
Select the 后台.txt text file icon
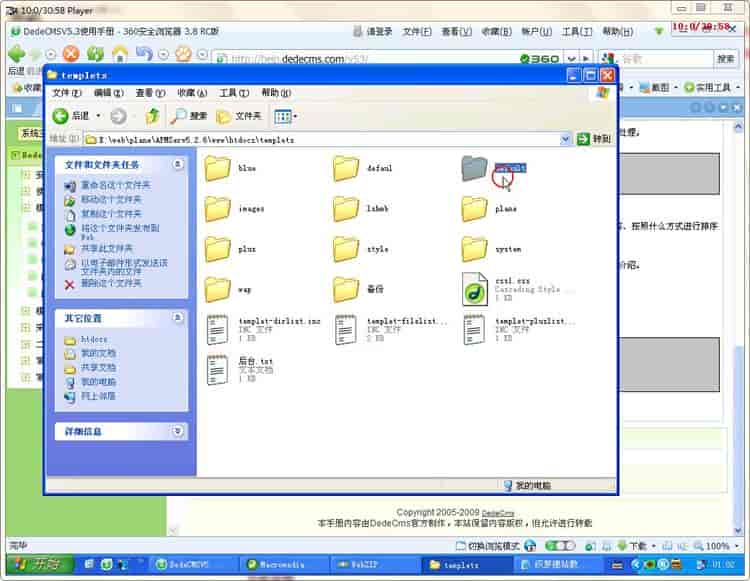point(218,370)
